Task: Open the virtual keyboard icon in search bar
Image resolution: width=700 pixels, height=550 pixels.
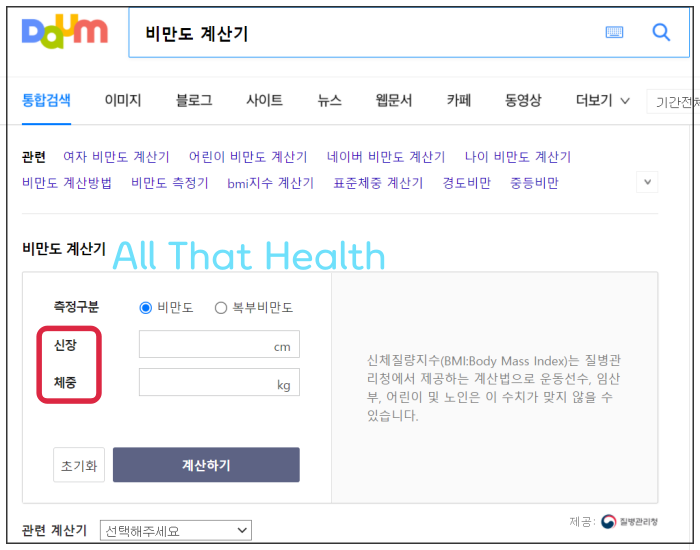Action: click(614, 32)
